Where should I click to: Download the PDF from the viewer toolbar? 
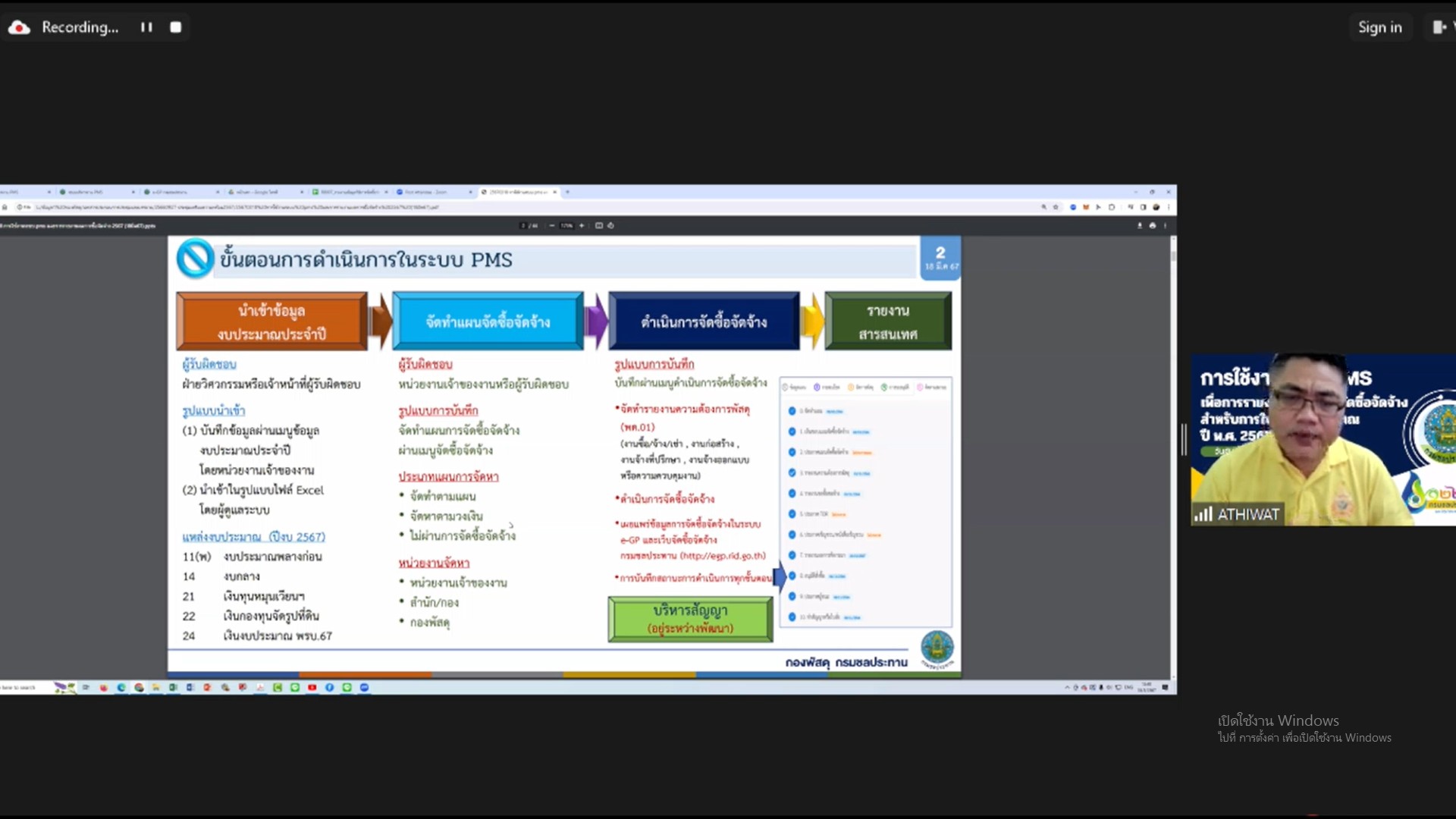click(x=1139, y=225)
